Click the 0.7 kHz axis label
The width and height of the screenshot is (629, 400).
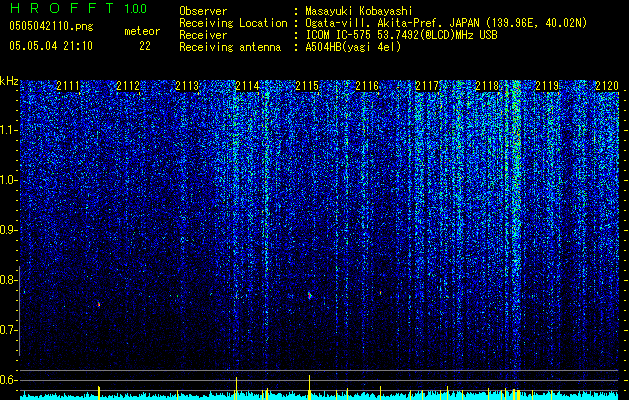coord(8,330)
